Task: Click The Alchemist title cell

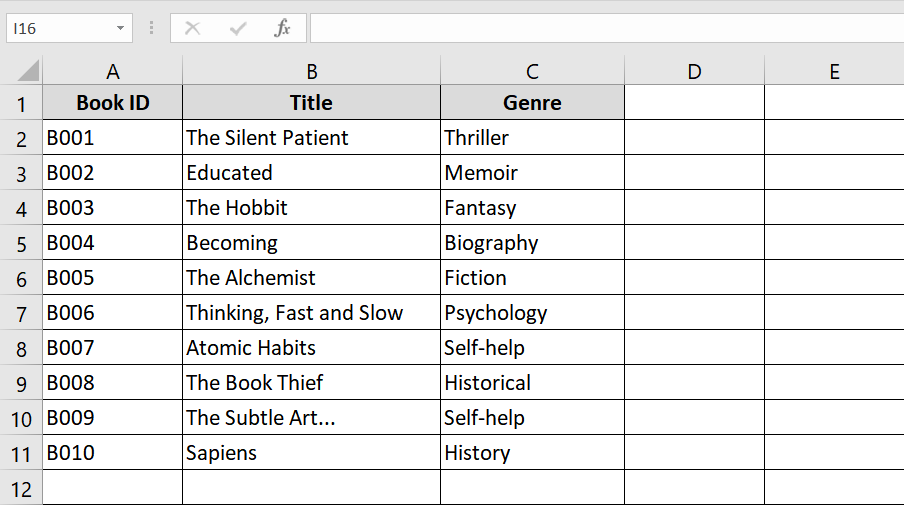Action: pos(311,278)
